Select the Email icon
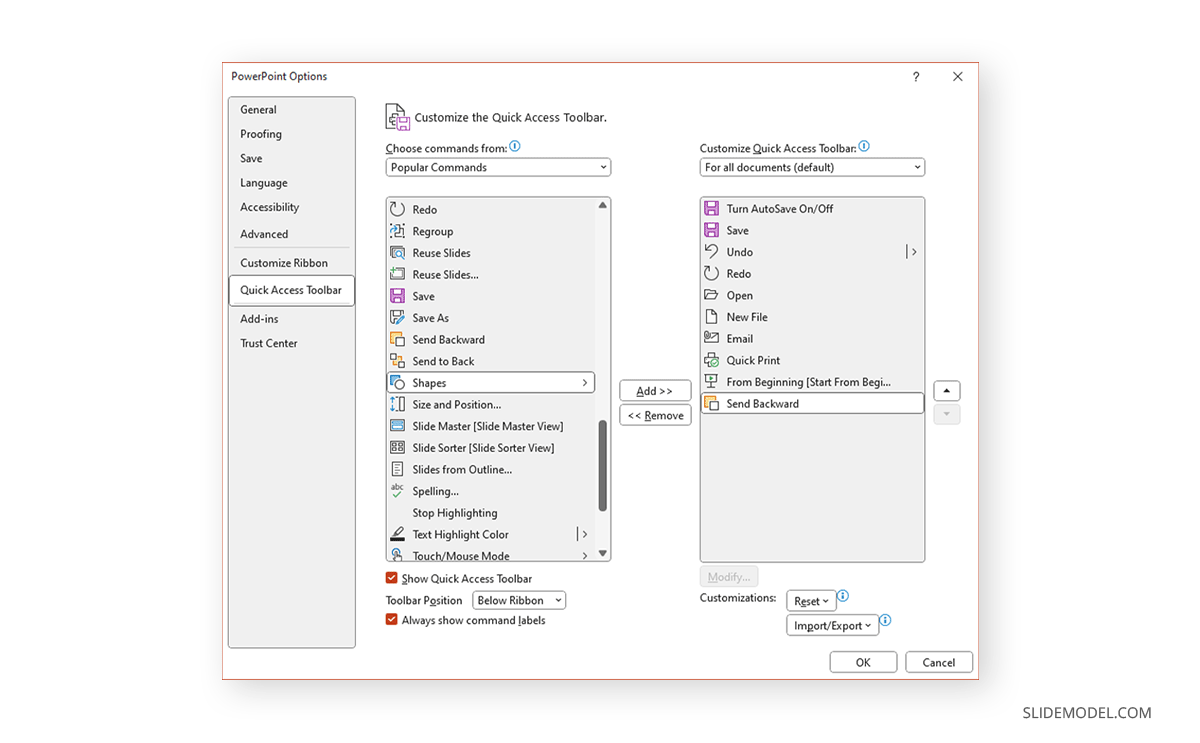Screen dimensions: 1200x743 click(x=711, y=338)
